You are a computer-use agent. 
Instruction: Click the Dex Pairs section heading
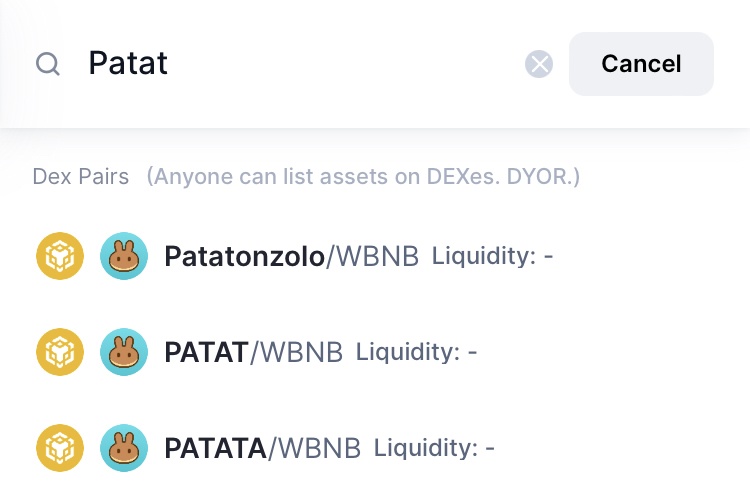coord(81,177)
